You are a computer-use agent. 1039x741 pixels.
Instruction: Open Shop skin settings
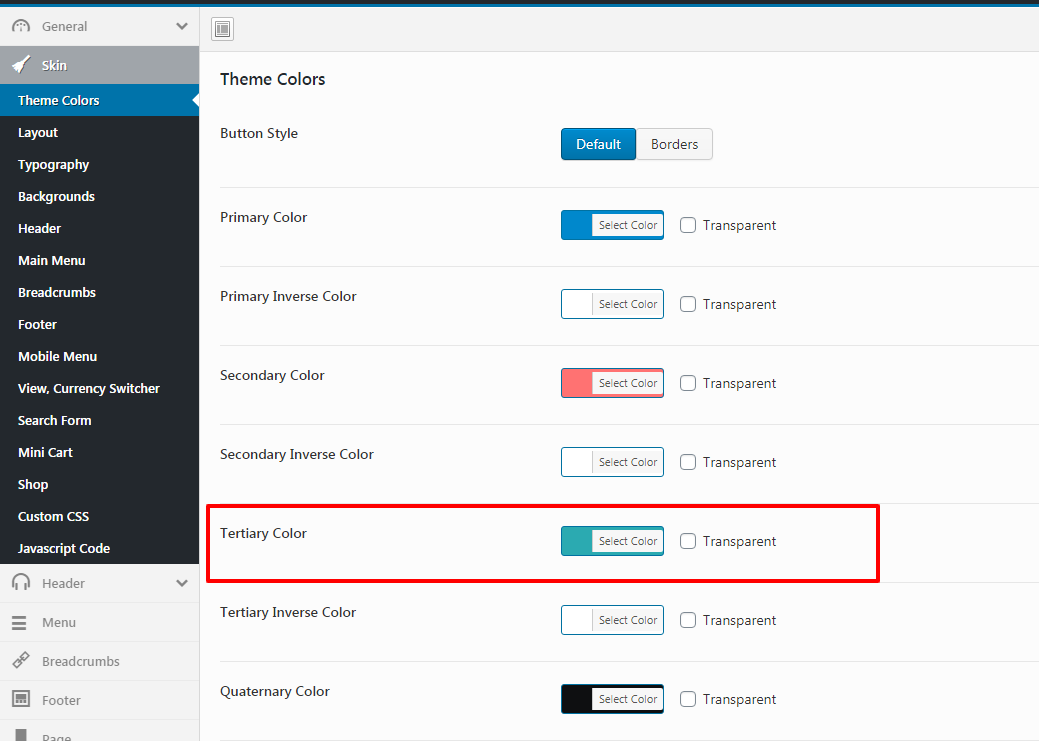click(x=99, y=484)
